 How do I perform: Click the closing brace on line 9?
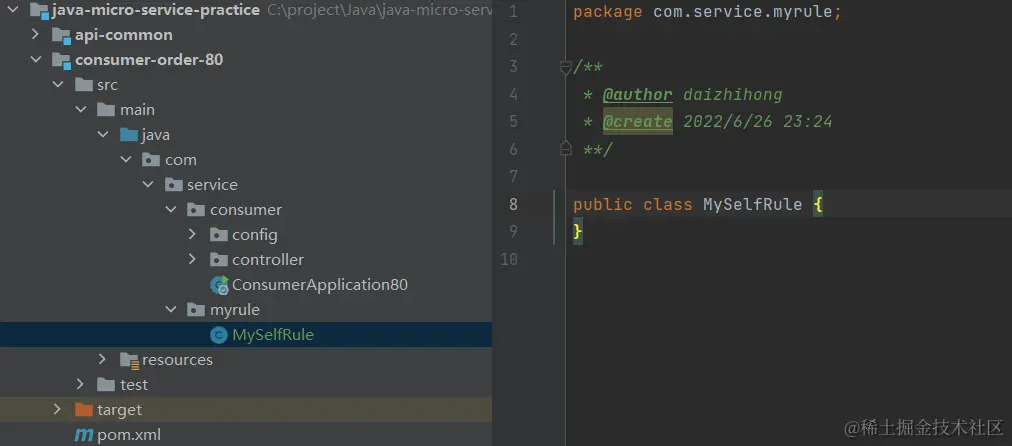(x=578, y=232)
